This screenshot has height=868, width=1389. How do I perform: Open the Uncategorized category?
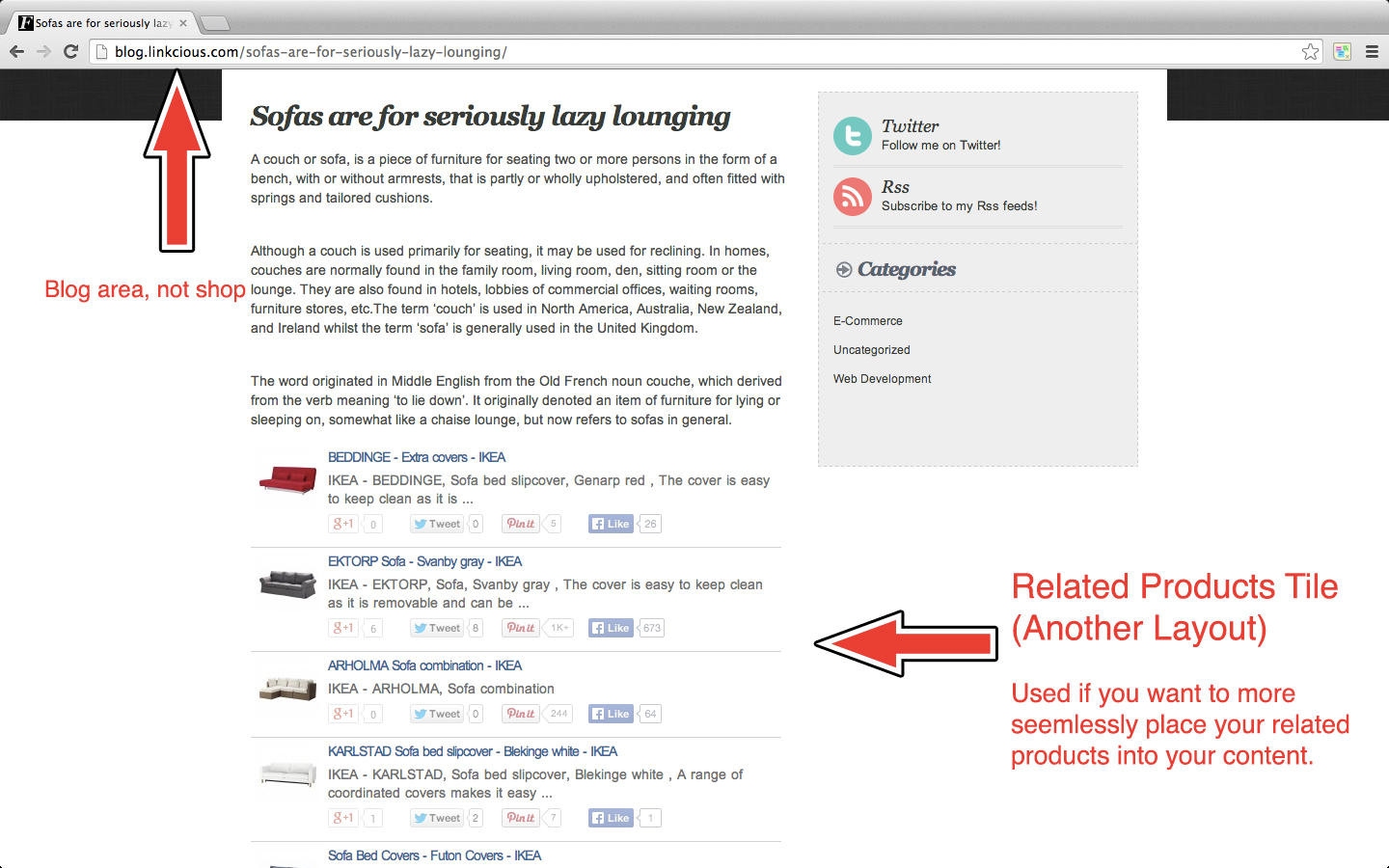[872, 350]
